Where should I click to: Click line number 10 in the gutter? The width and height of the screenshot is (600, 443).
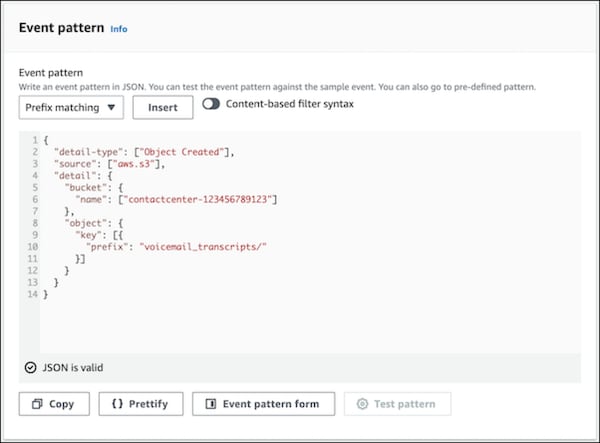(33, 247)
